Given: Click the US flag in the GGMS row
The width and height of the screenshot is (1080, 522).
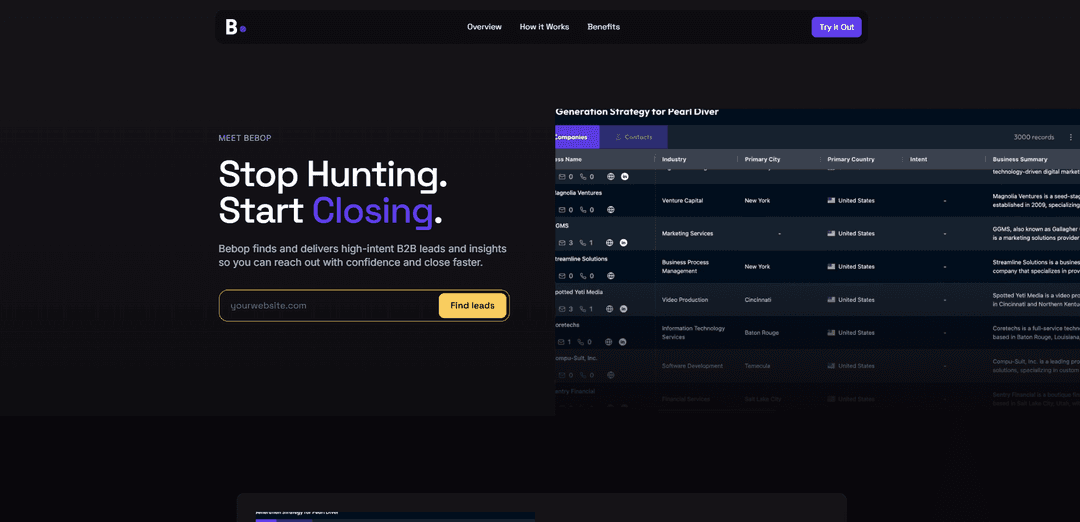Looking at the screenshot, I should (x=831, y=233).
